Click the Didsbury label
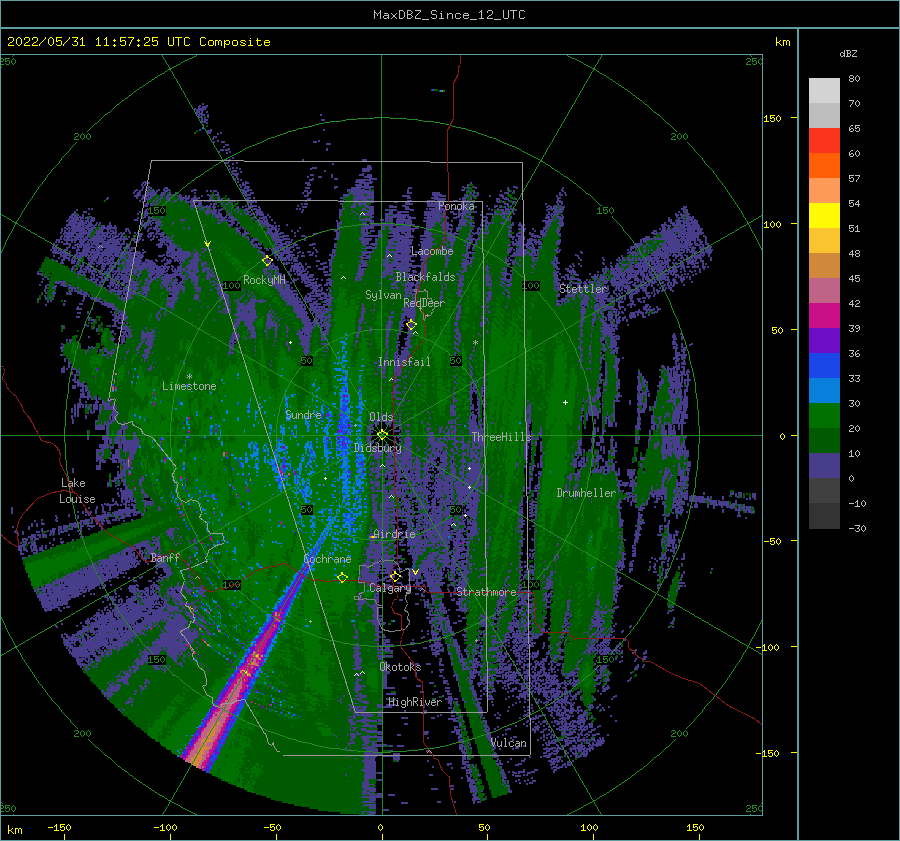Image resolution: width=900 pixels, height=841 pixels. click(378, 448)
